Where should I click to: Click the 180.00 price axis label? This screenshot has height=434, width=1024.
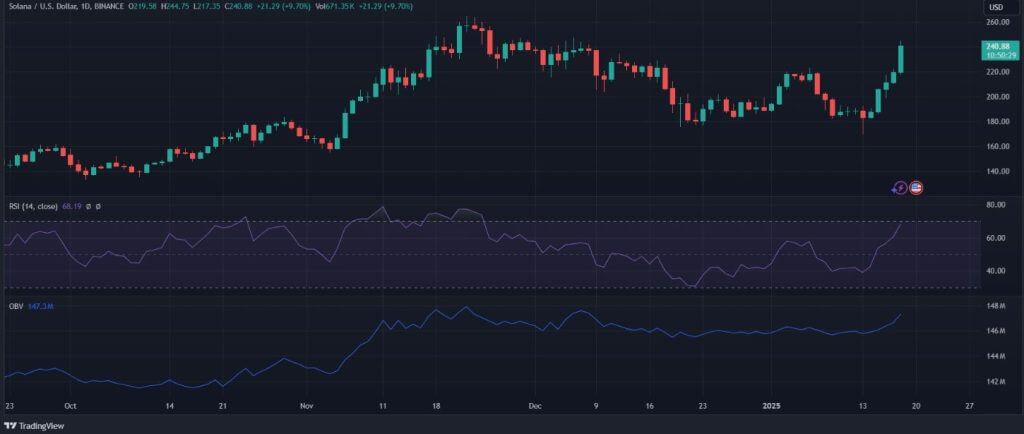point(997,121)
